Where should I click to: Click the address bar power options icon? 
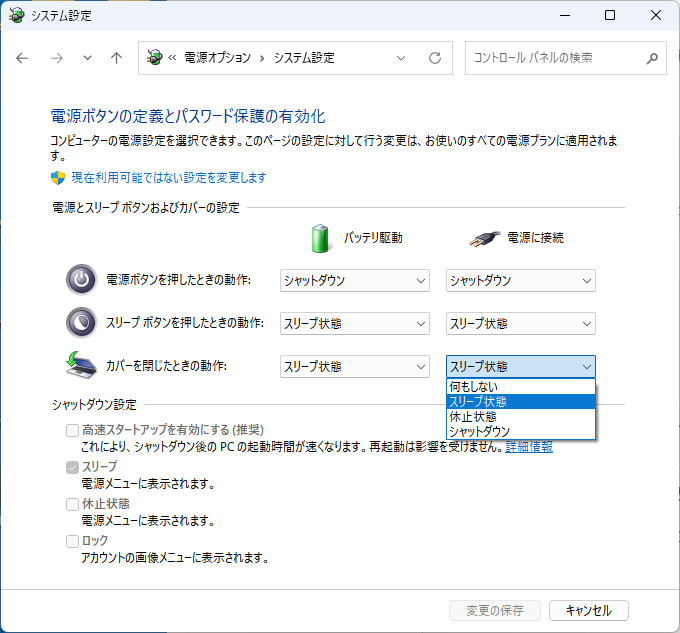pos(154,57)
